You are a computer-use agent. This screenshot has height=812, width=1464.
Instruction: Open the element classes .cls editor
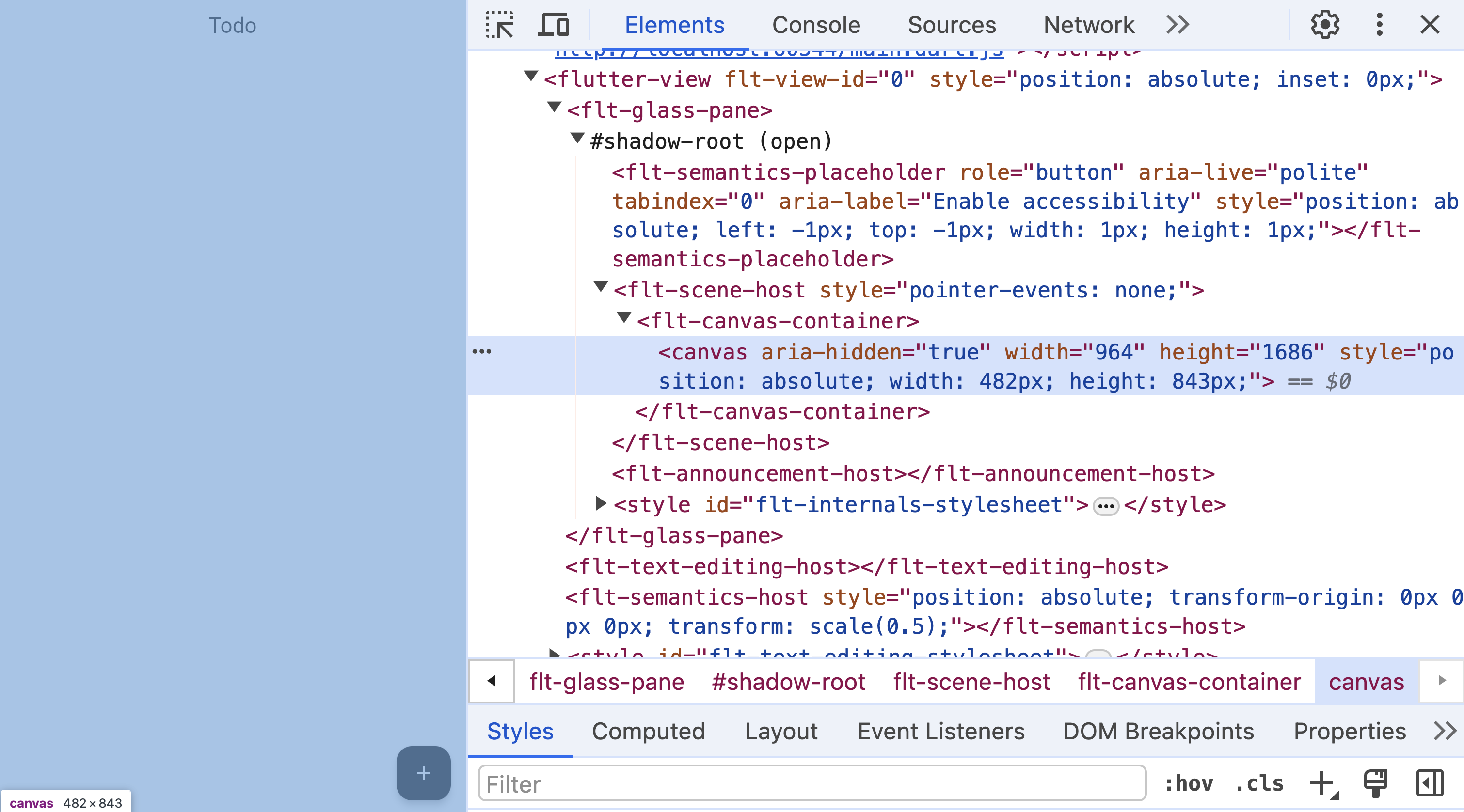(x=1258, y=784)
